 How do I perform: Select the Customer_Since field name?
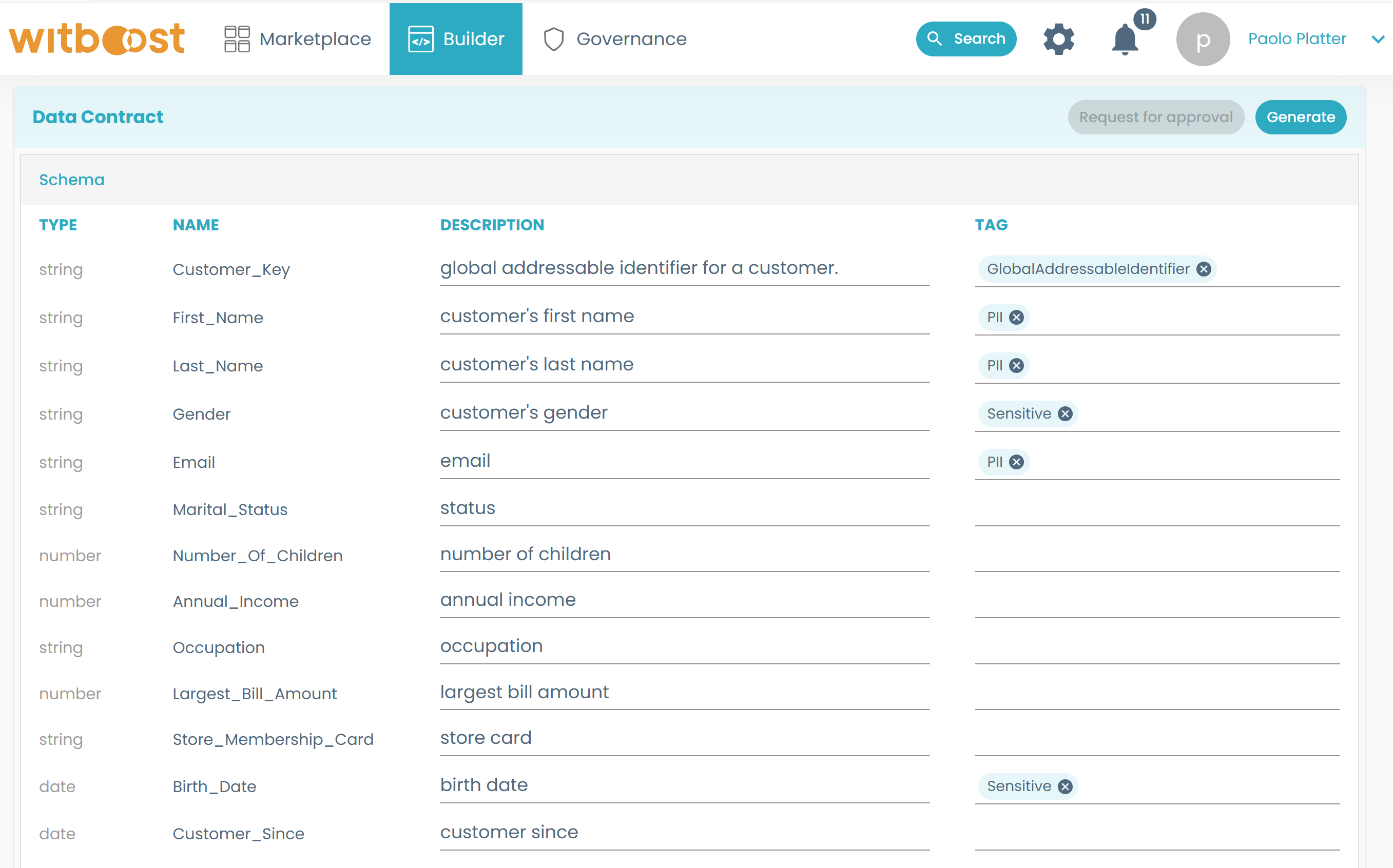(239, 834)
